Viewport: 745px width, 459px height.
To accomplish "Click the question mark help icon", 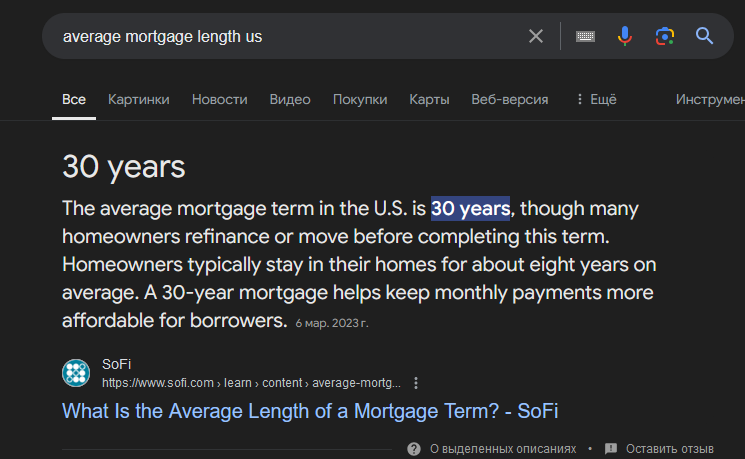I will click(x=414, y=449).
